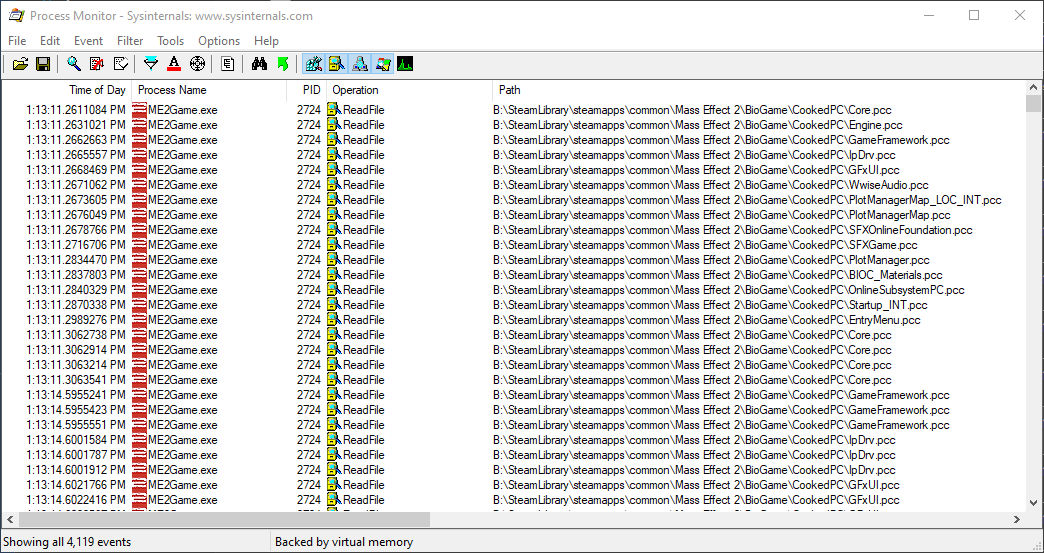Select the EntryMenu.pcc row

coord(514,320)
